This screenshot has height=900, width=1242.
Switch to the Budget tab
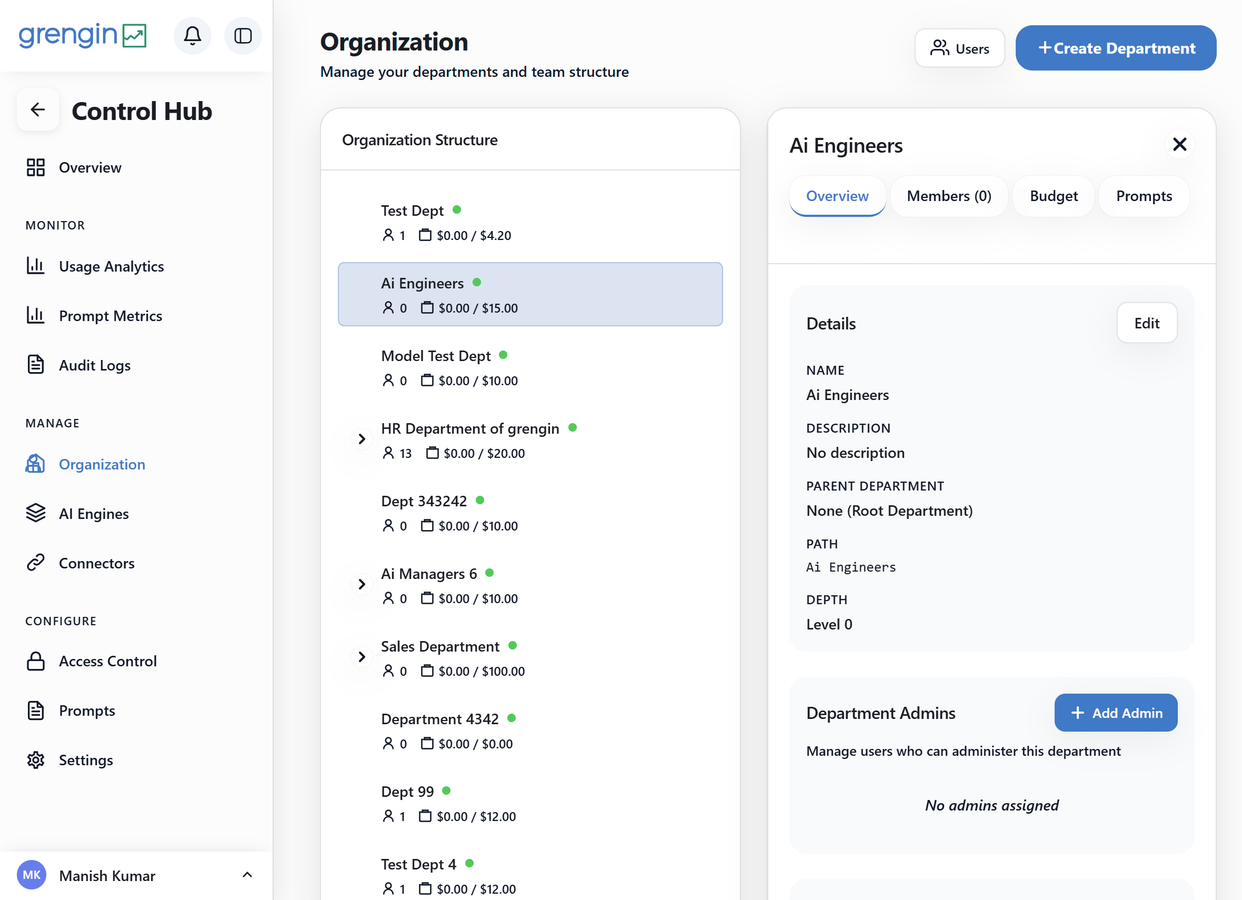[1054, 196]
